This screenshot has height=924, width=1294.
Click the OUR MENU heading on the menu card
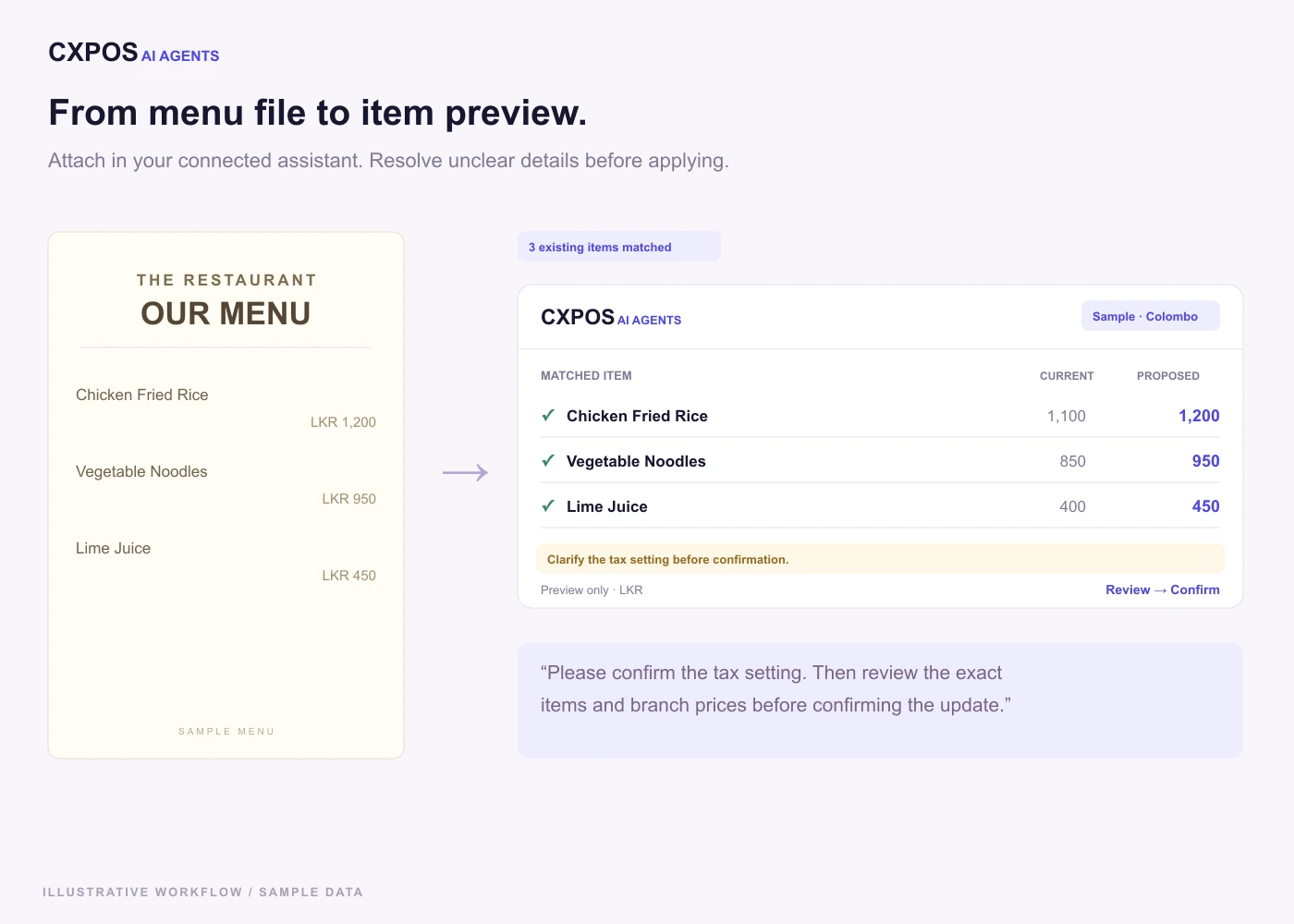point(226,314)
